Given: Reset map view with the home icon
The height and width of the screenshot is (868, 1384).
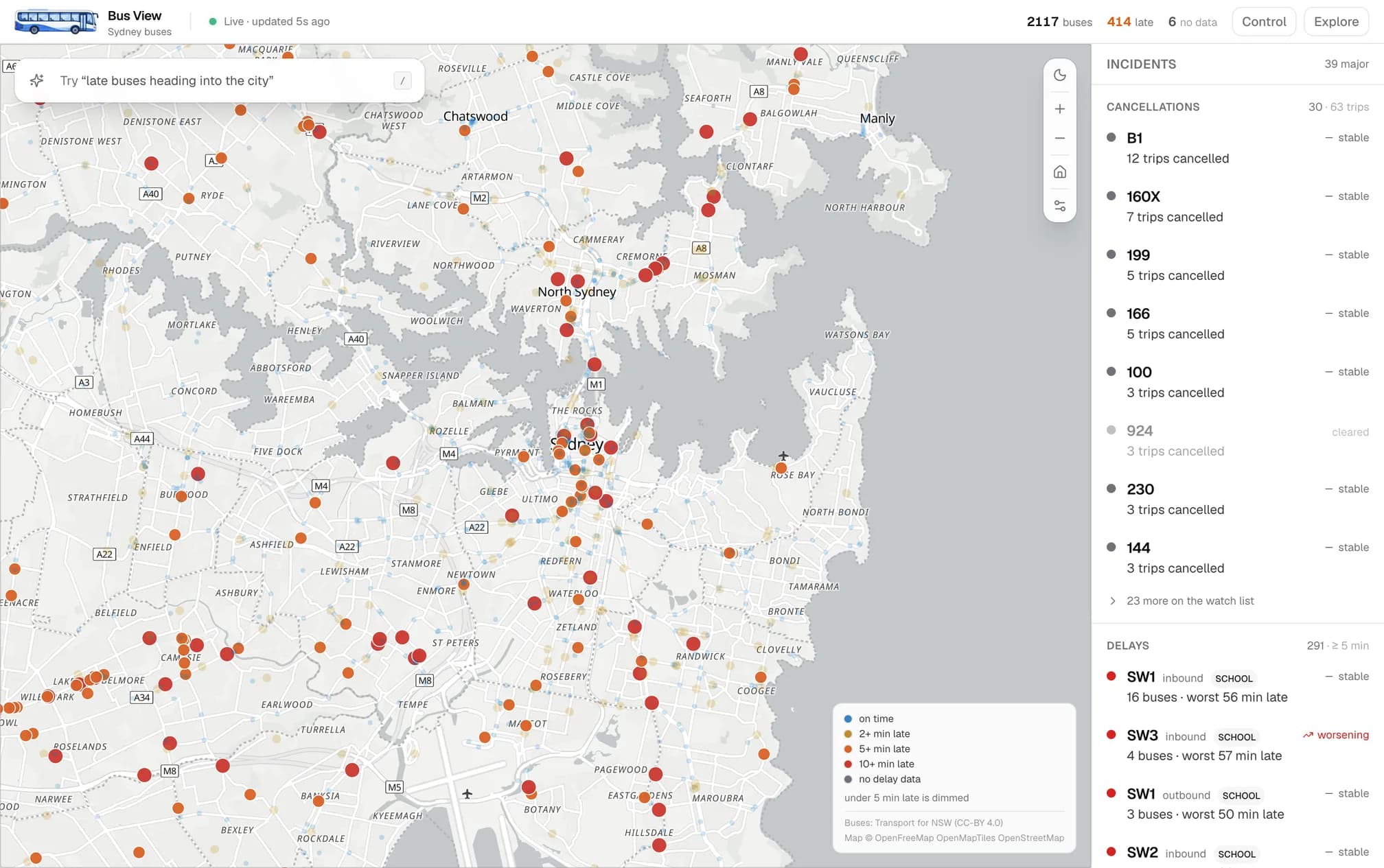Looking at the screenshot, I should click(1060, 172).
